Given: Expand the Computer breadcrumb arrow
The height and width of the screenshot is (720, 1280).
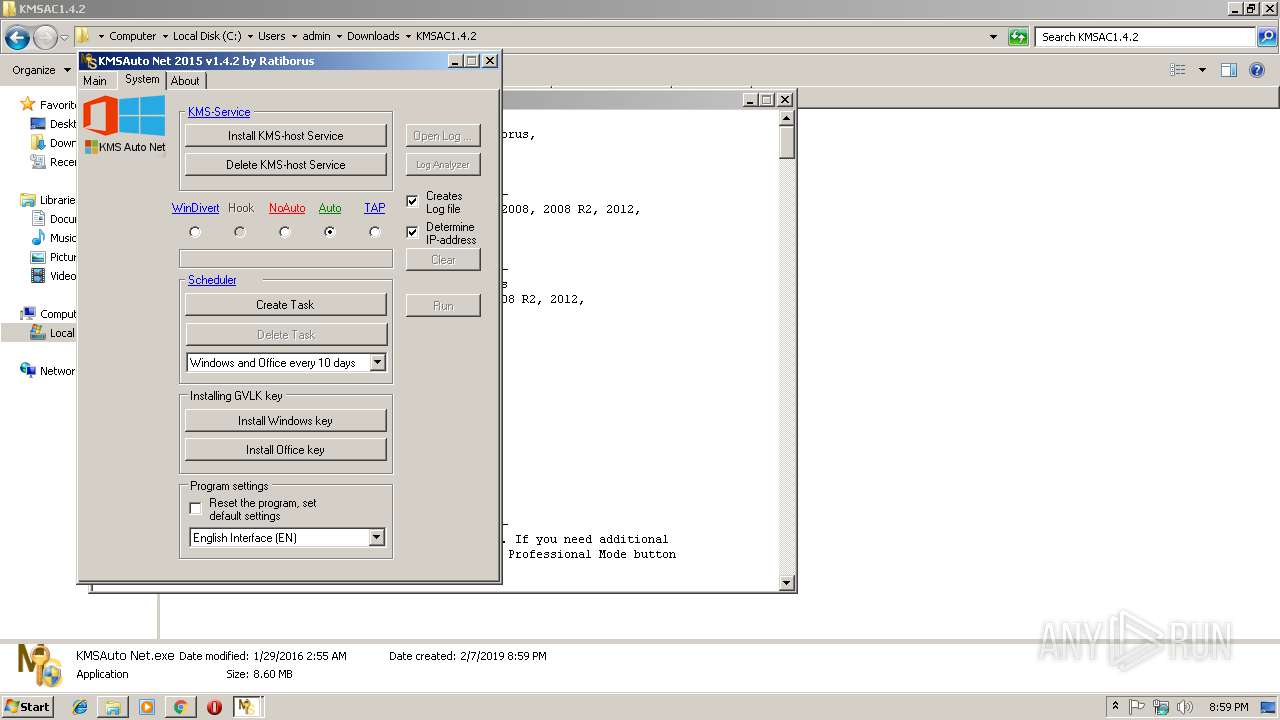Looking at the screenshot, I should click(x=165, y=37).
